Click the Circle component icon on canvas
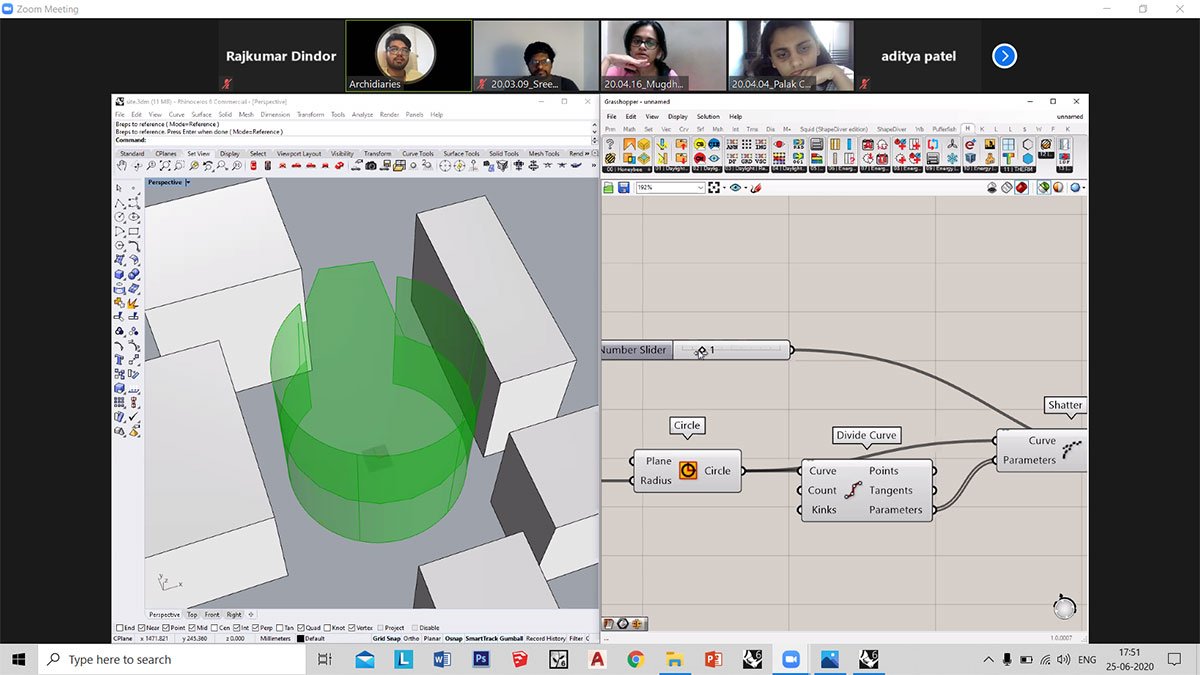Image resolution: width=1200 pixels, height=675 pixels. 688,471
